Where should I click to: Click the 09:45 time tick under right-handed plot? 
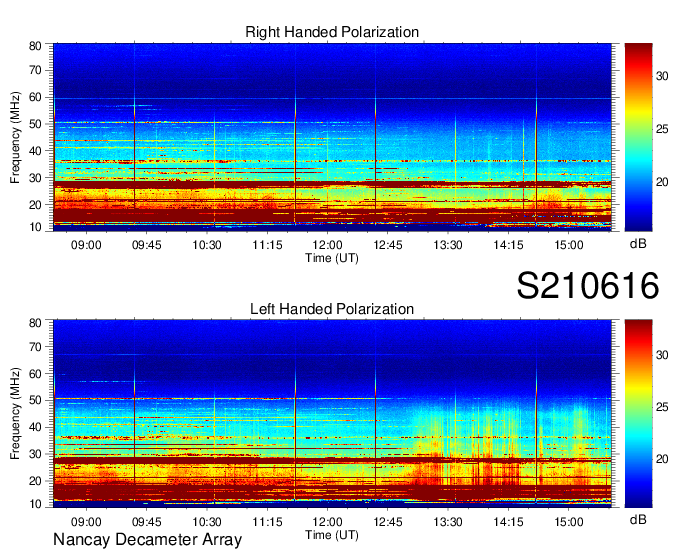[x=147, y=245]
